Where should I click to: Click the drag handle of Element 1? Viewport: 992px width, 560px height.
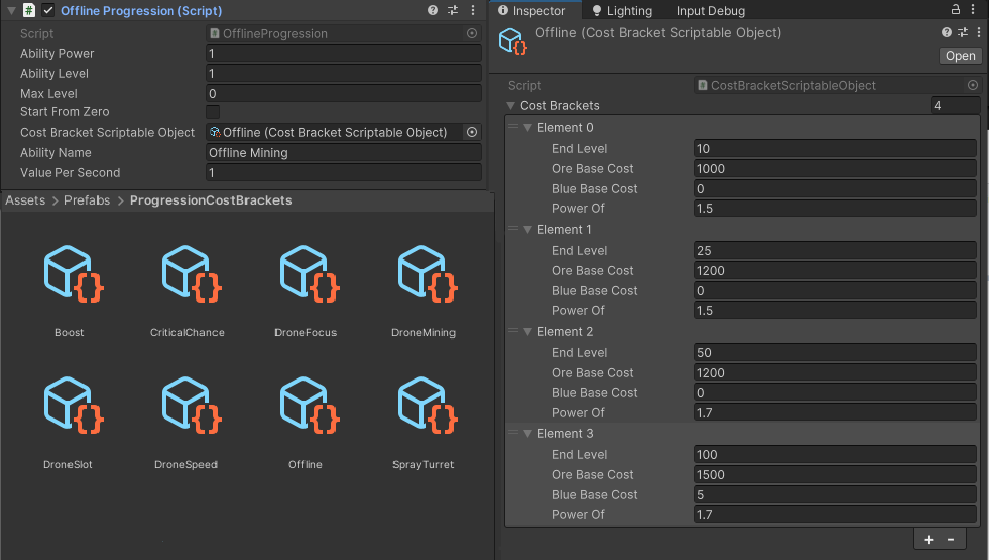click(513, 229)
